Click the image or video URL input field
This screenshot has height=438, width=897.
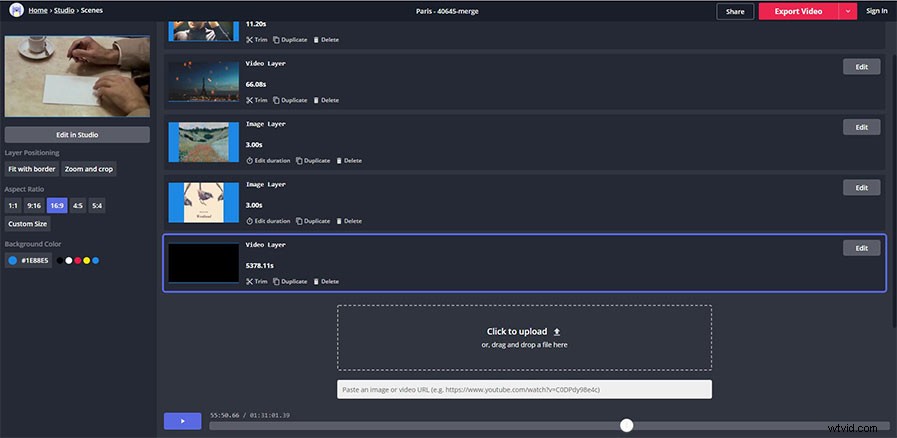point(524,389)
